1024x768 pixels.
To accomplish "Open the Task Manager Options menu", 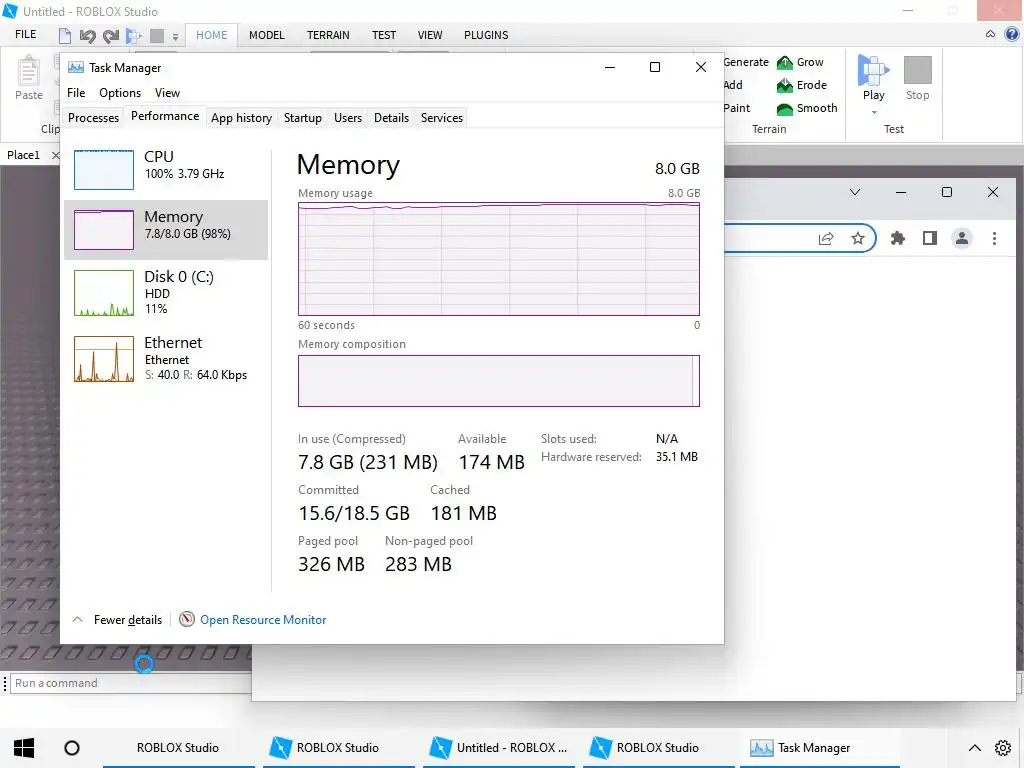I will 120,93.
